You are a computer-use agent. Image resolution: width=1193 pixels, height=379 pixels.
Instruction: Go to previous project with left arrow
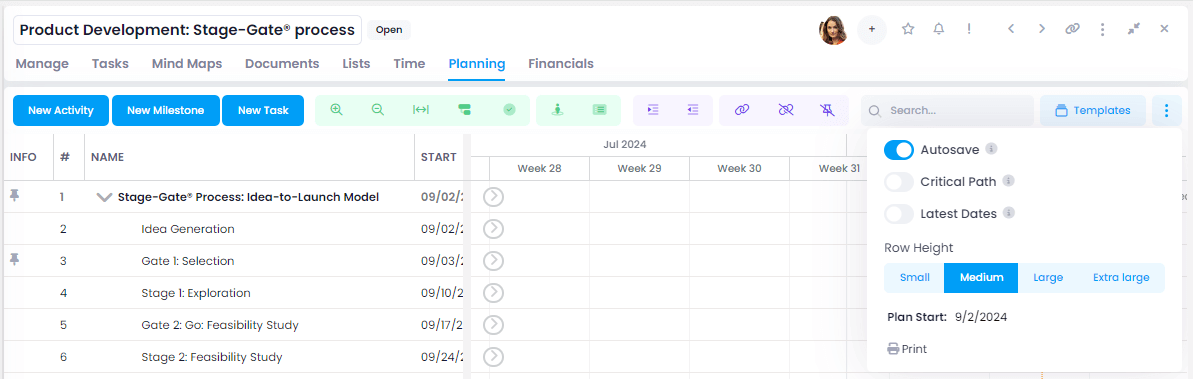pos(1010,29)
